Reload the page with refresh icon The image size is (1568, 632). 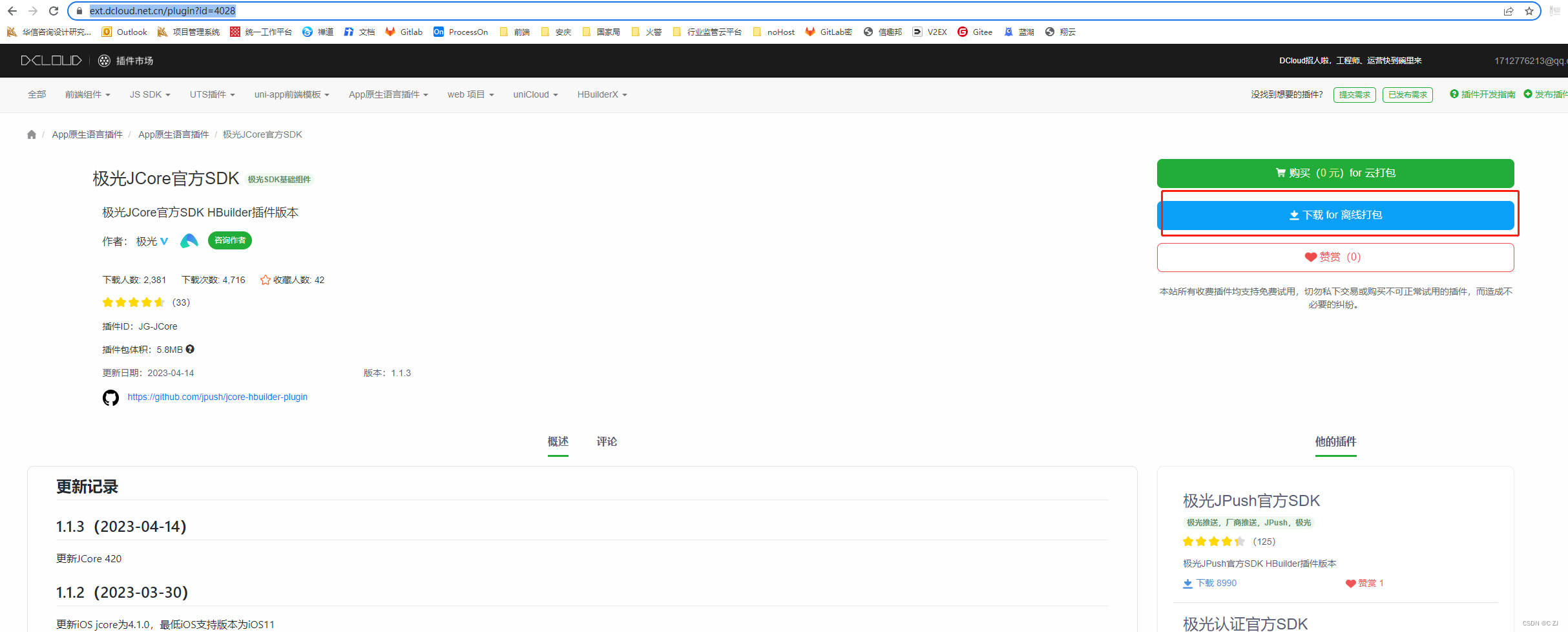54,11
